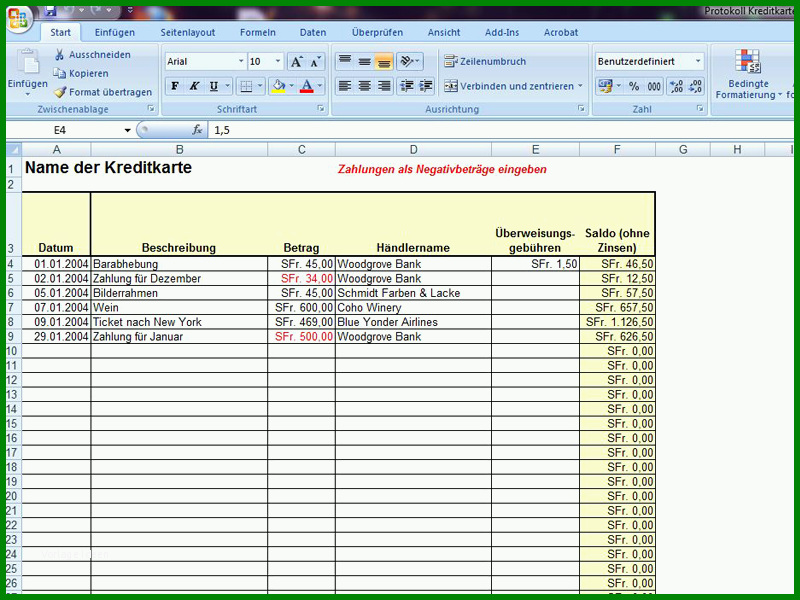This screenshot has height=600, width=800.
Task: Click formula bar showing 1,5
Action: [x=501, y=130]
